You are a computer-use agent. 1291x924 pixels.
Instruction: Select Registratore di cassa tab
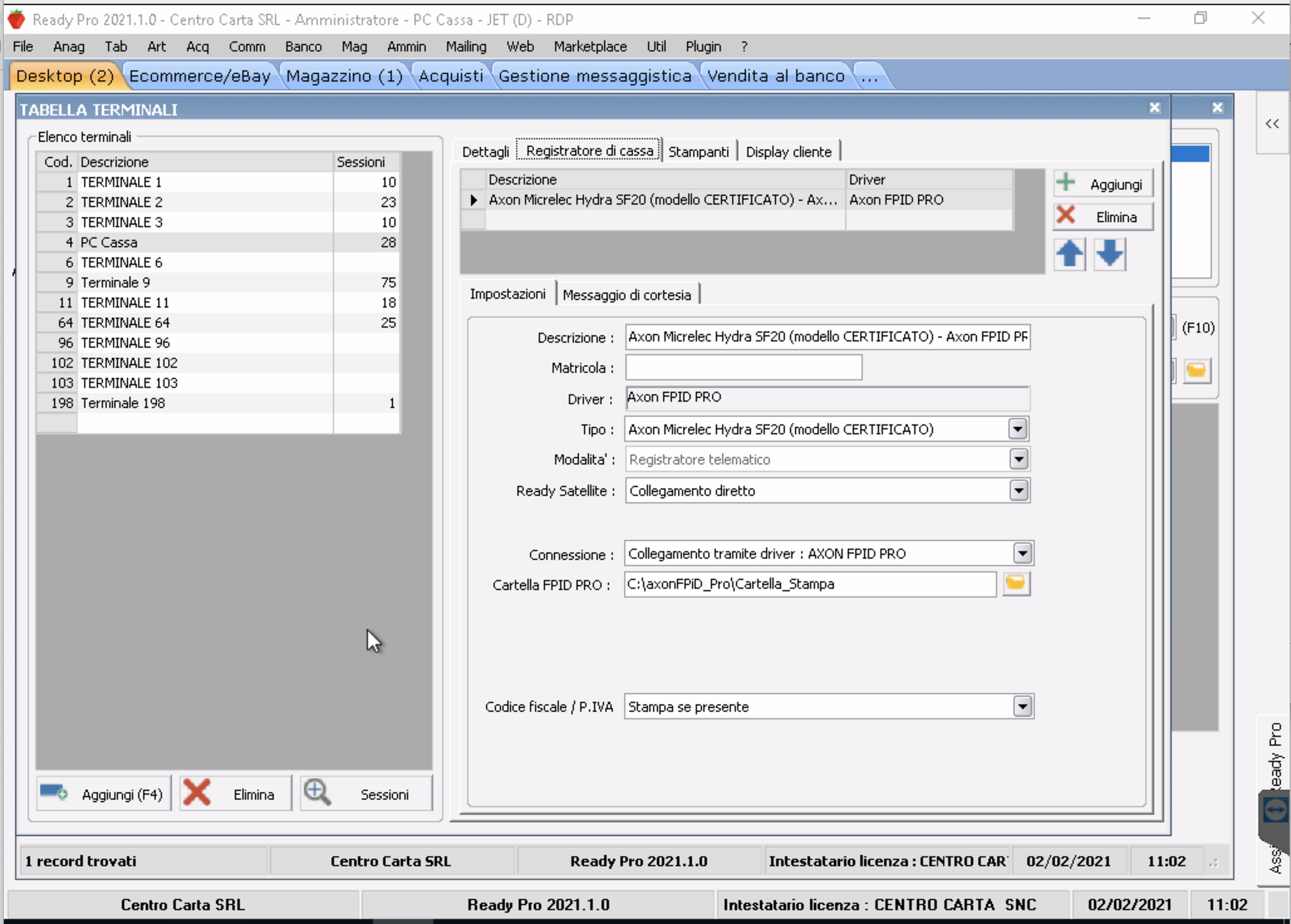point(589,151)
